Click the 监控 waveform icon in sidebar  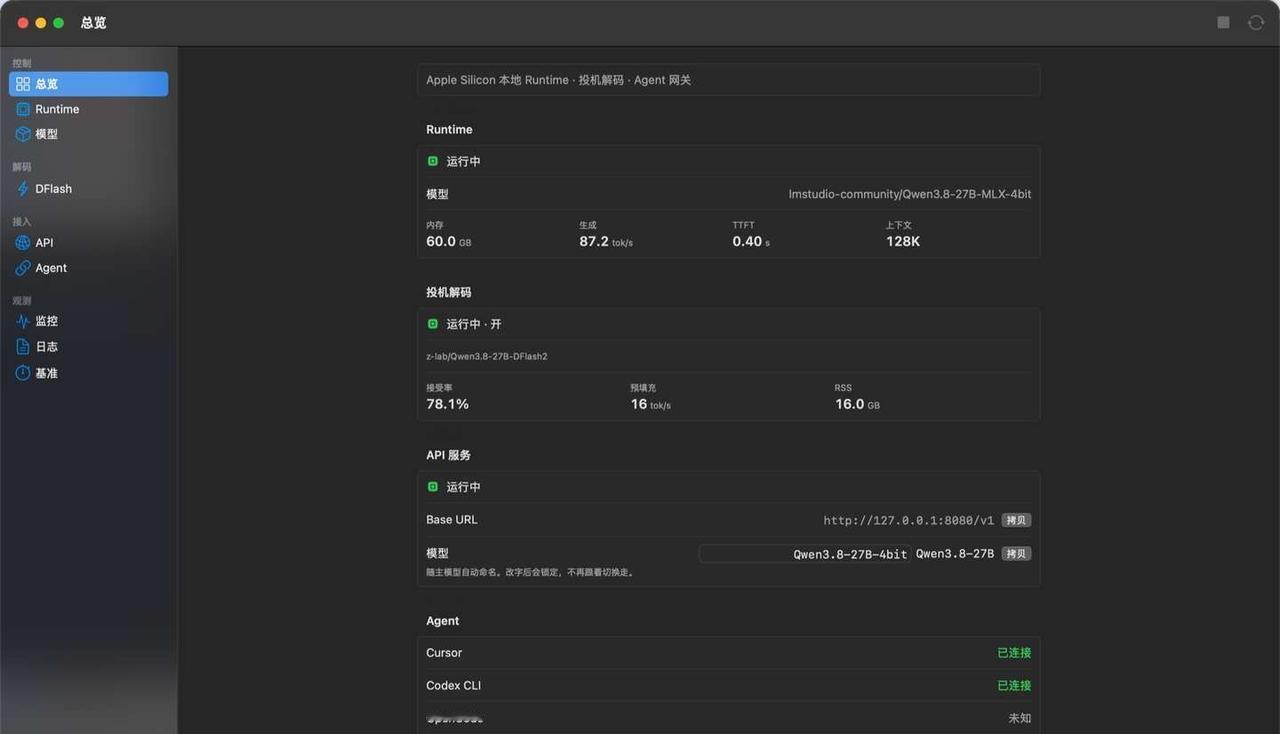click(23, 321)
